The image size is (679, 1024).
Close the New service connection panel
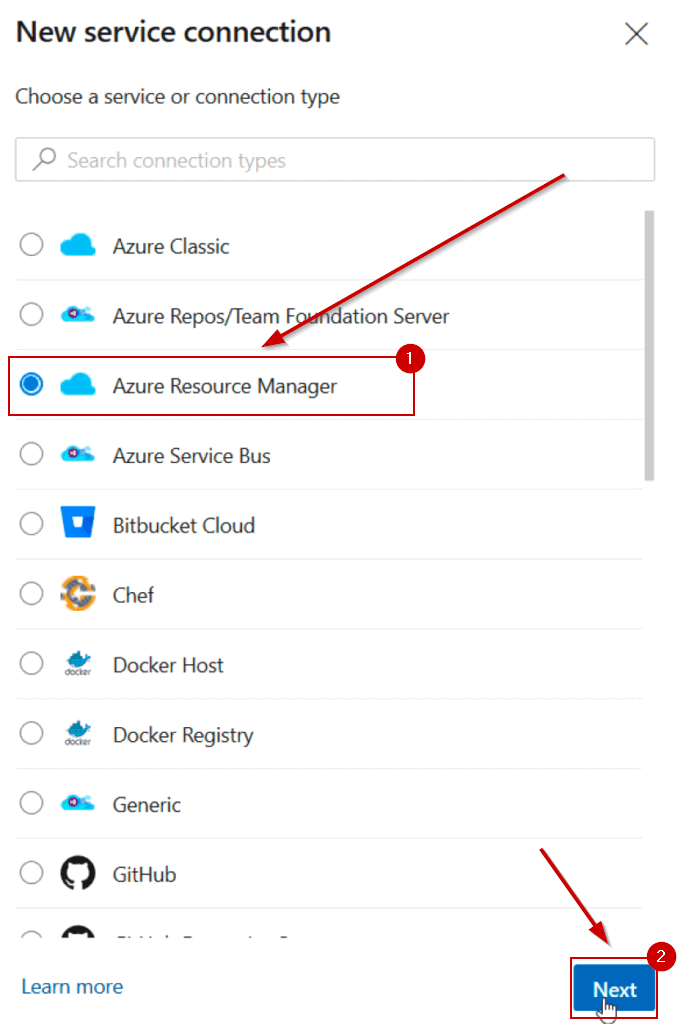point(636,34)
